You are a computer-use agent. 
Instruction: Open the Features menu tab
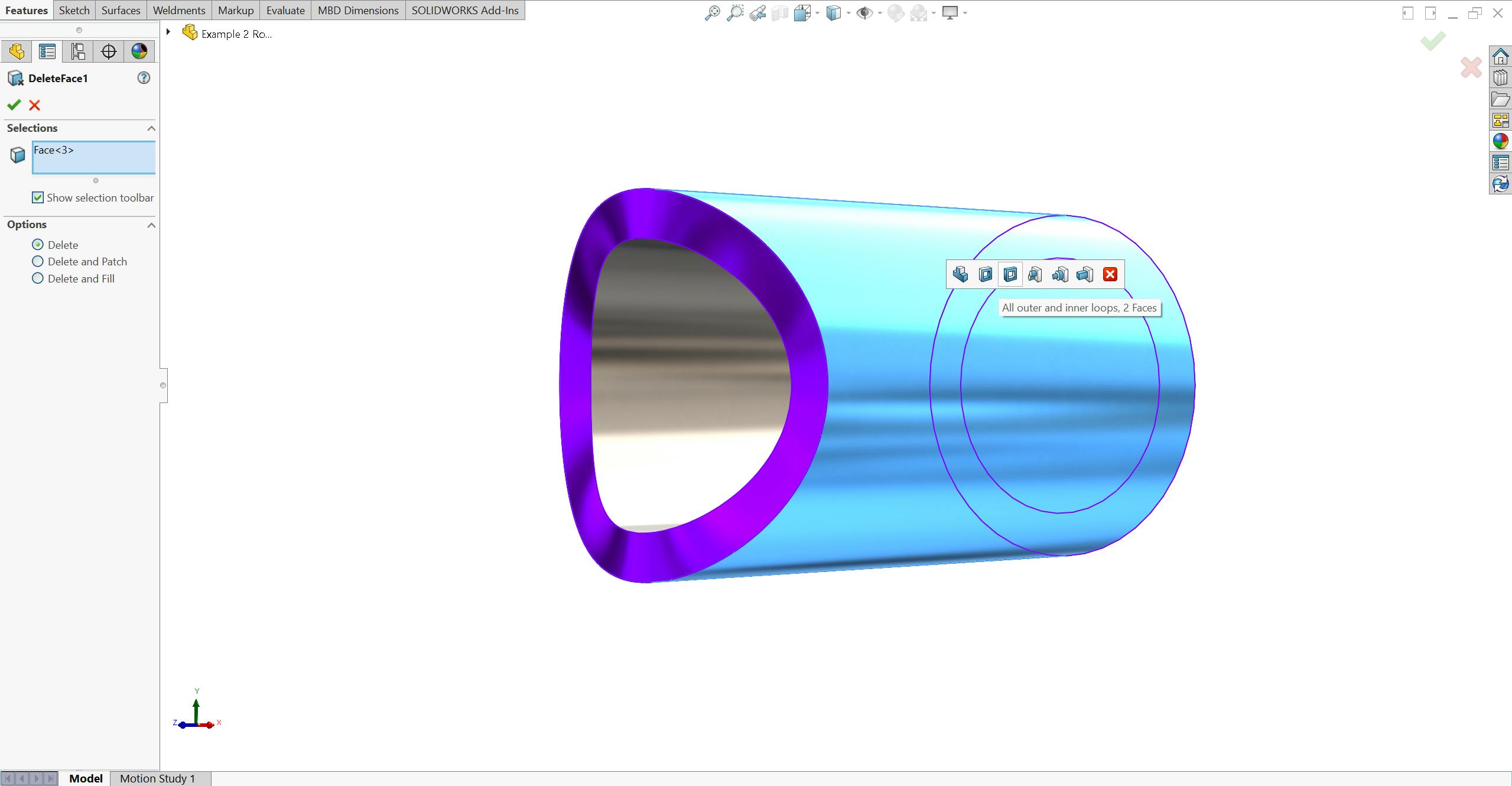(x=26, y=9)
